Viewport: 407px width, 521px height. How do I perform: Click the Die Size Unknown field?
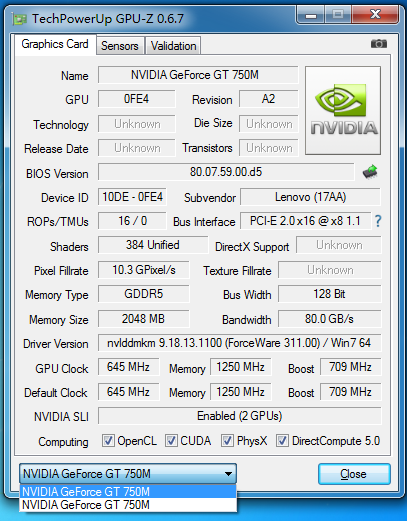pos(269,124)
